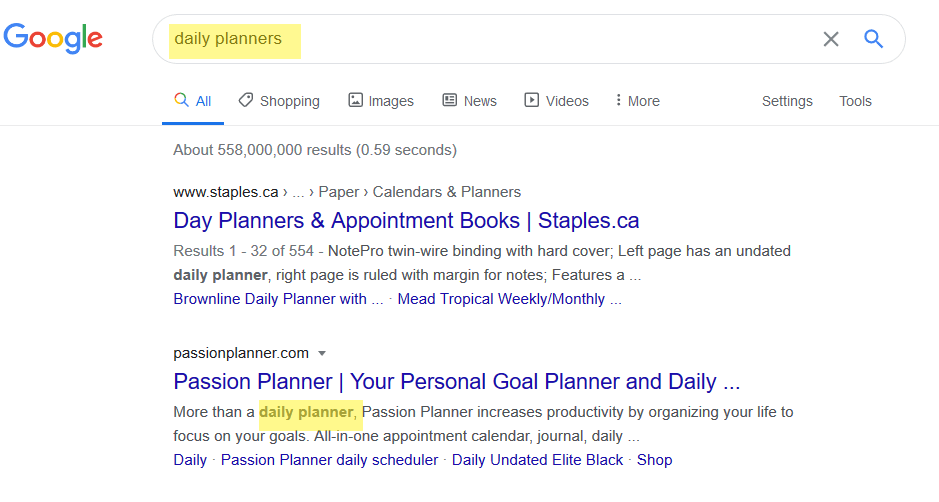Click into the daily planners search field
Screen dimensions: 939x502
click(491, 39)
